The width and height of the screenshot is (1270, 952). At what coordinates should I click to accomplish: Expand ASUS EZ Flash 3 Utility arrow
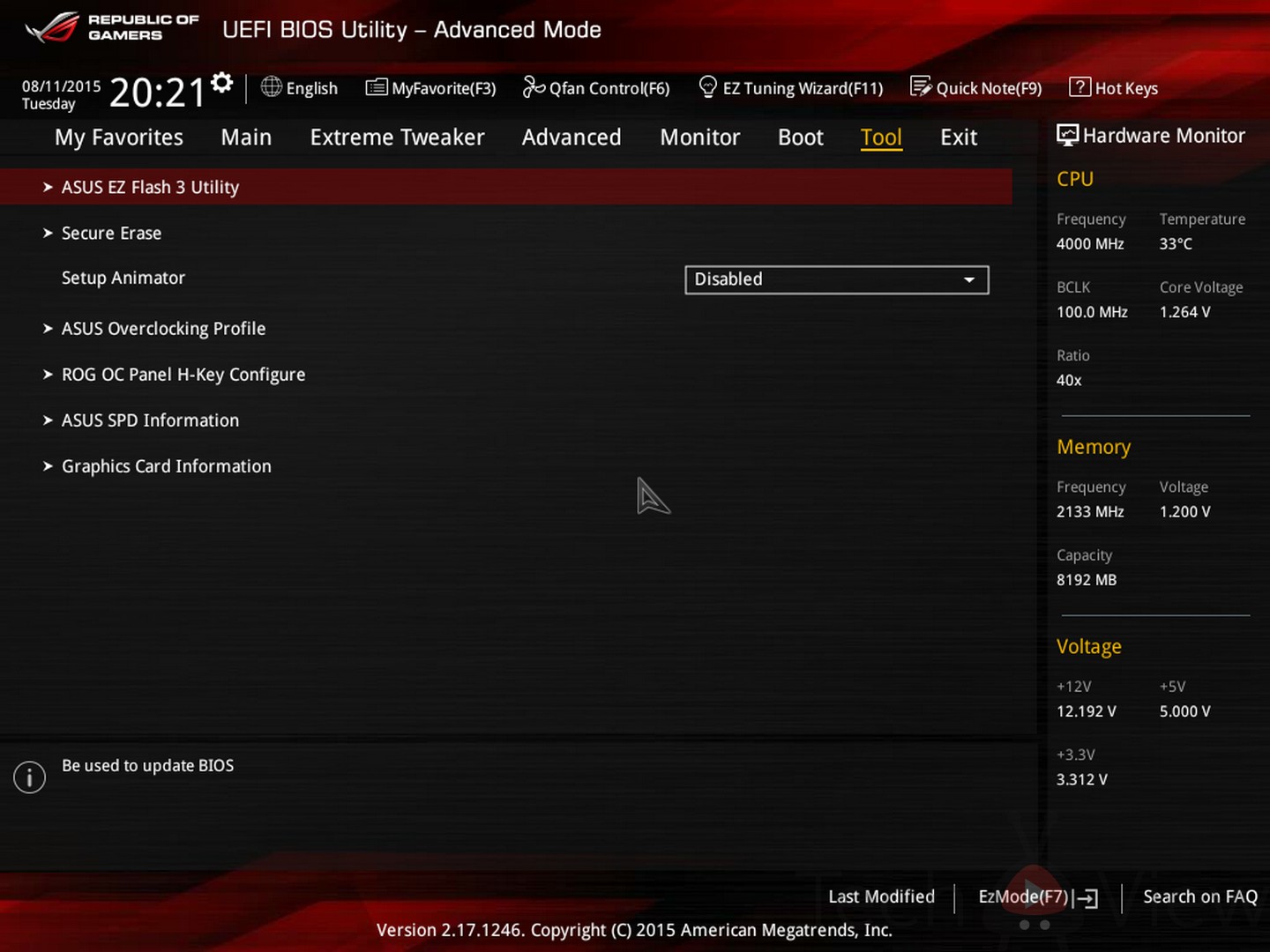tap(48, 187)
